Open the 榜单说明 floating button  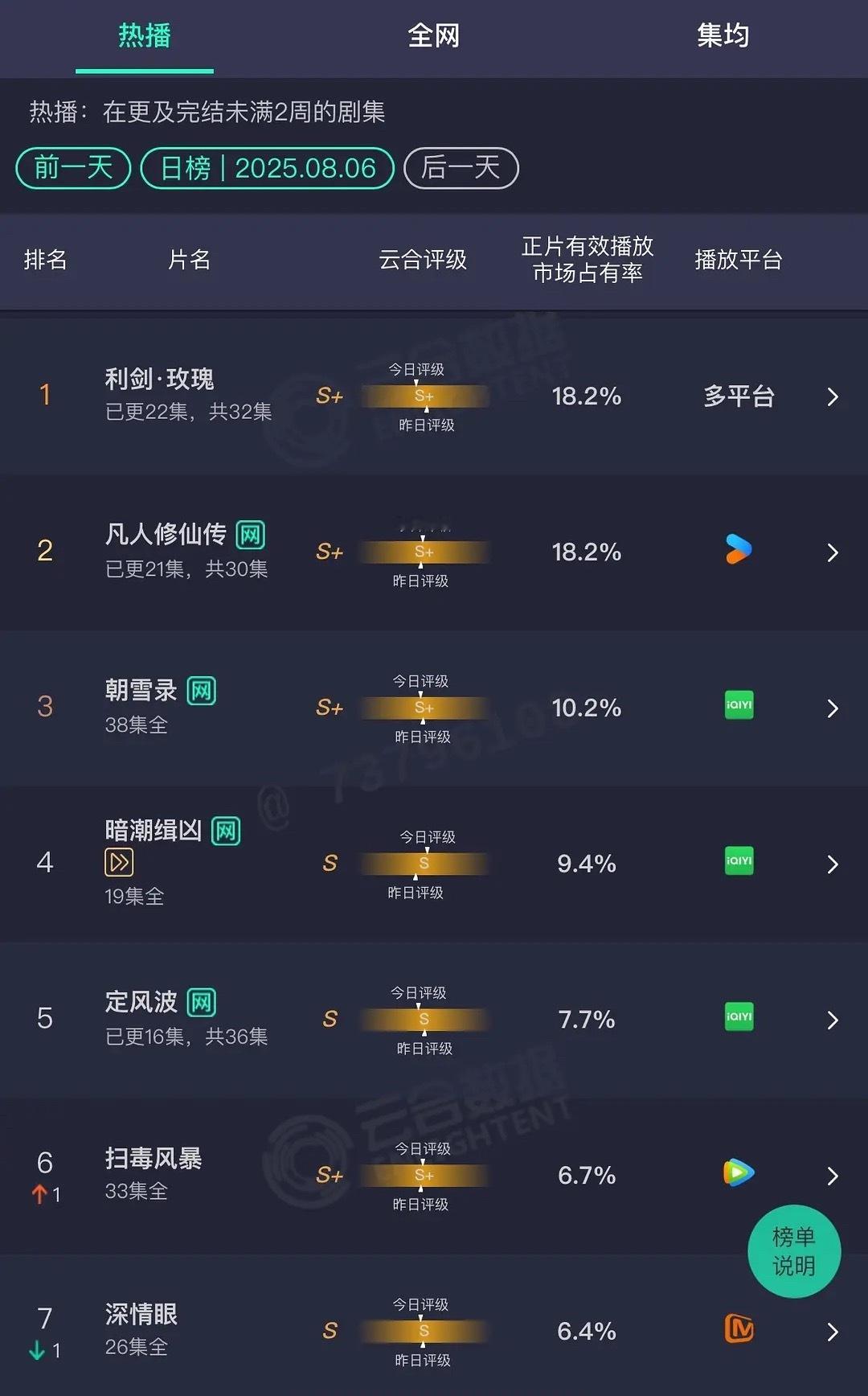click(794, 1251)
